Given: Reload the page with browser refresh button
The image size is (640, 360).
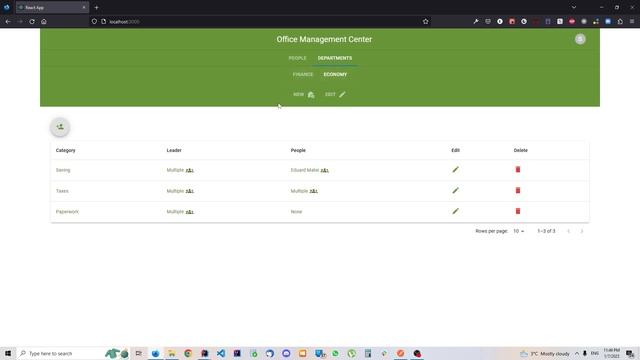Looking at the screenshot, I should (x=32, y=22).
